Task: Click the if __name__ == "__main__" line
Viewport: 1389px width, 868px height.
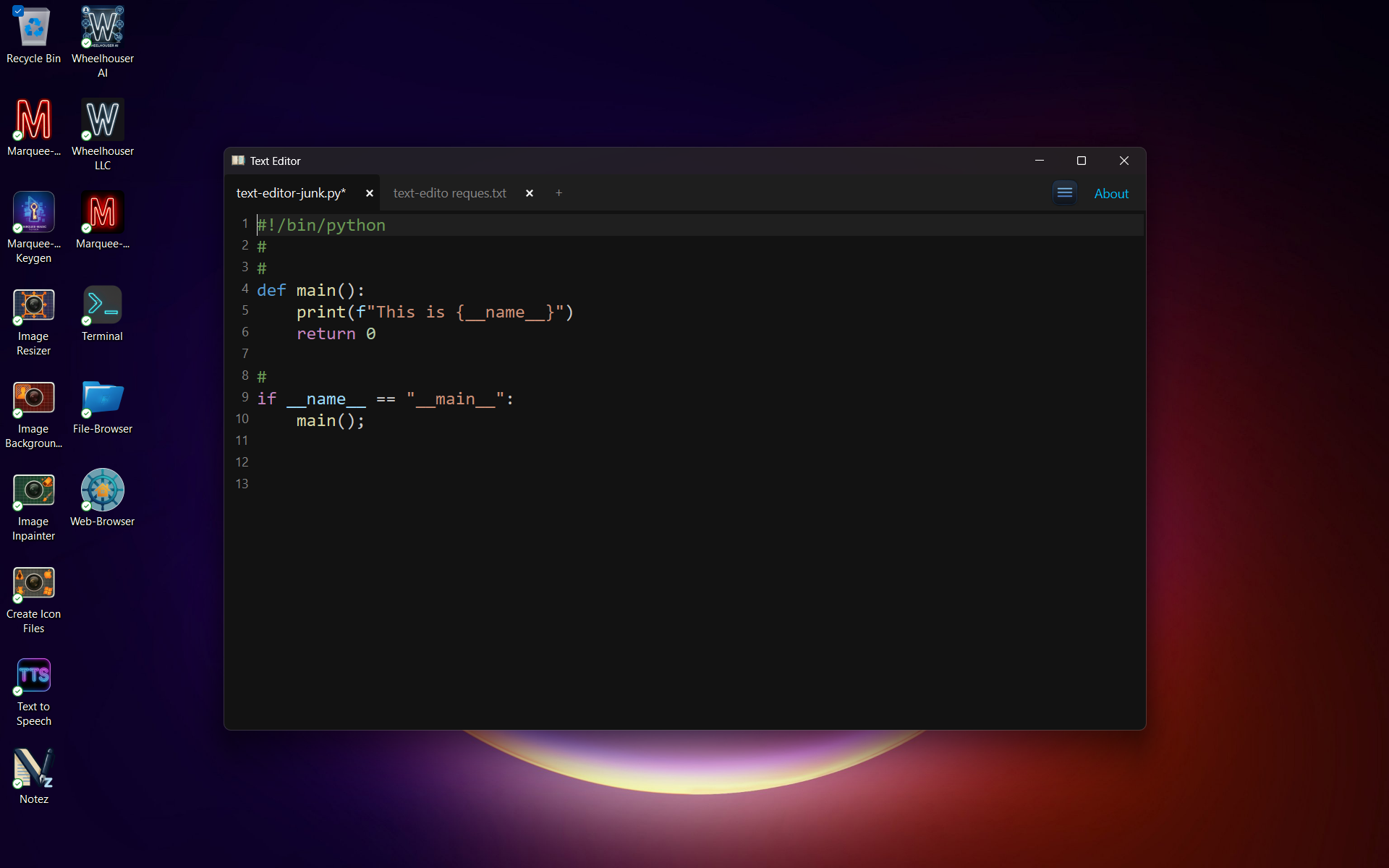Action: 386,399
